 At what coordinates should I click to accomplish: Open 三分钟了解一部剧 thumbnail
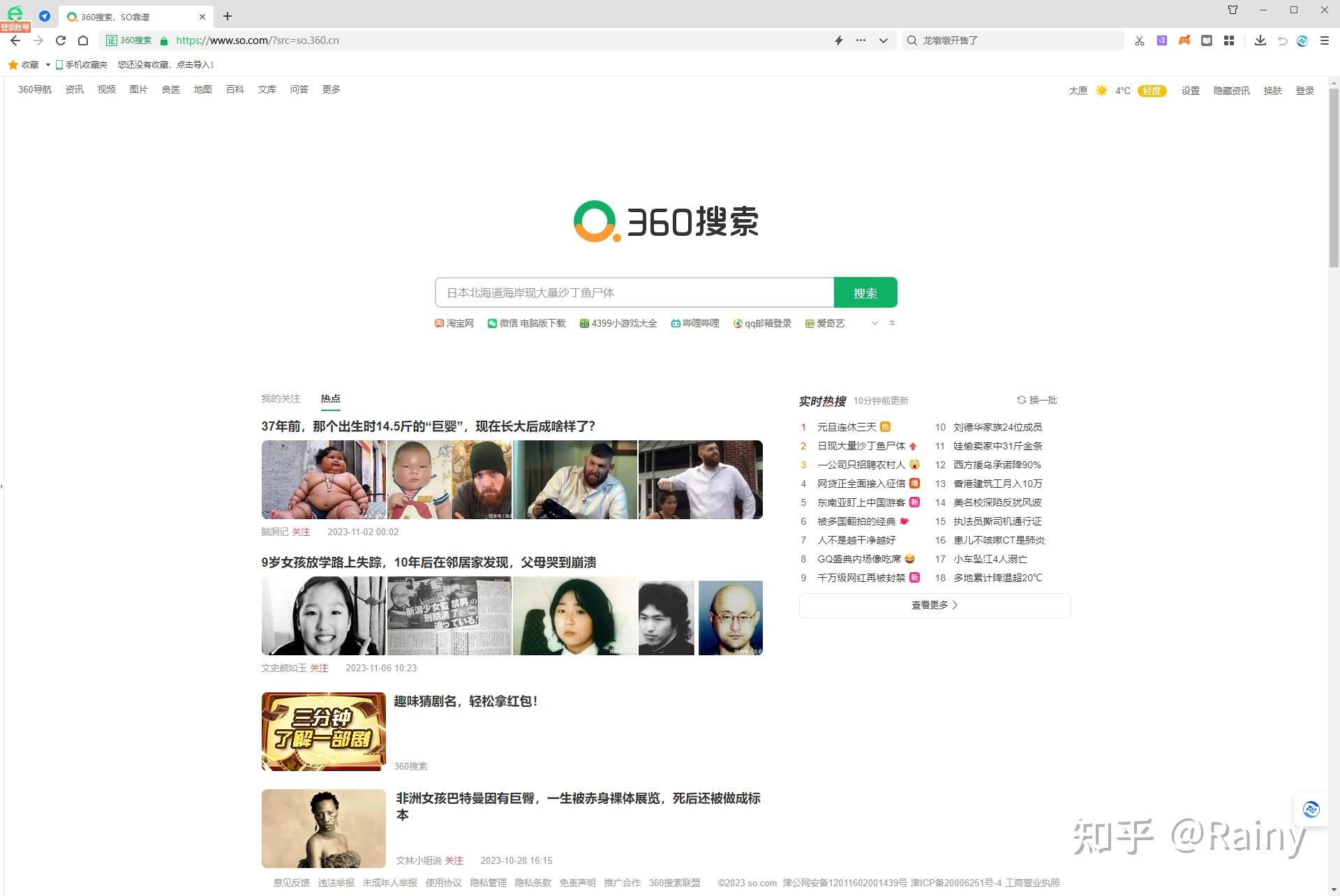tap(323, 731)
